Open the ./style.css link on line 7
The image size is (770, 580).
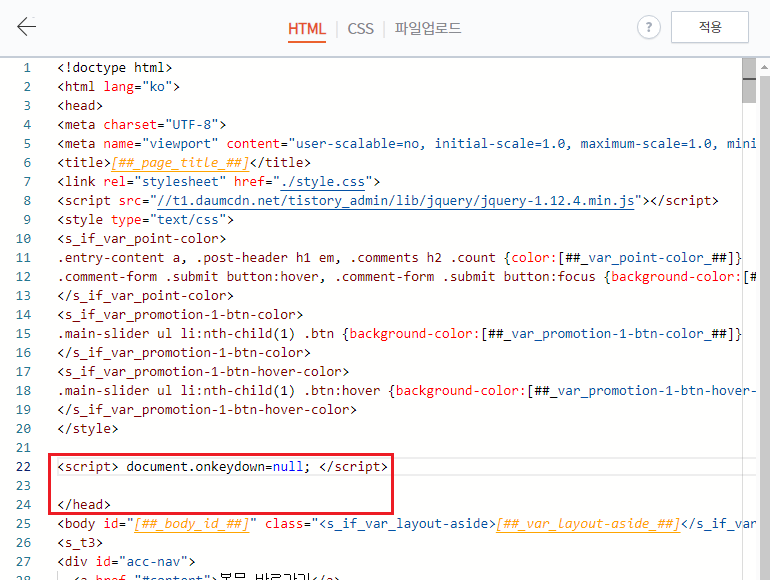(323, 182)
